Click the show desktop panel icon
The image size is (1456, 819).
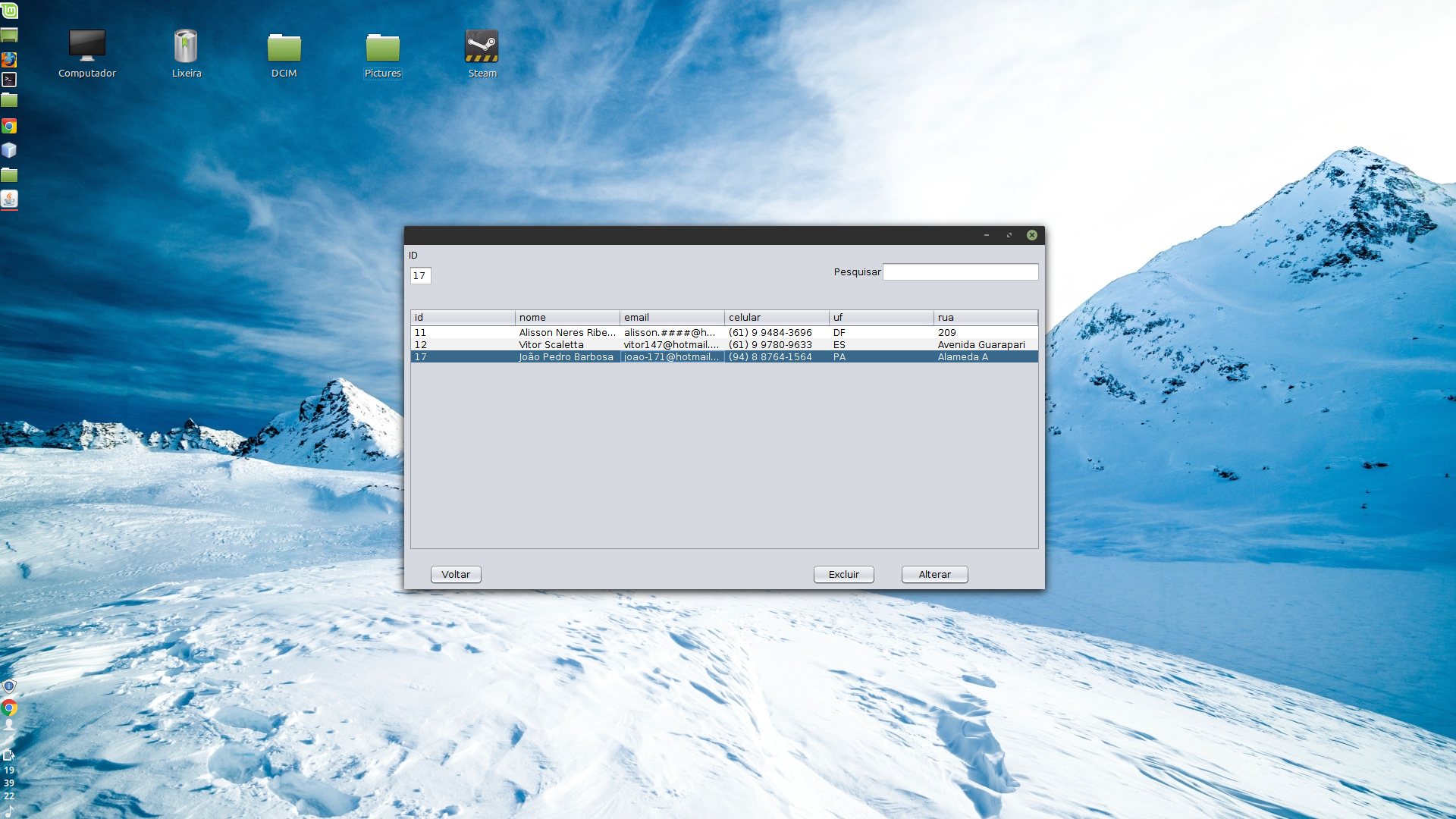[9, 35]
